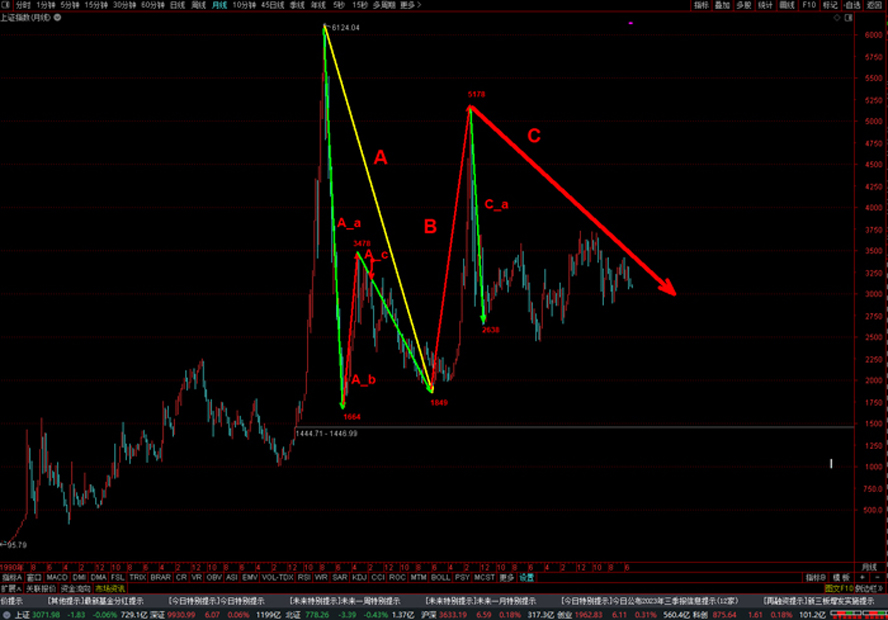Image resolution: width=888 pixels, height=620 pixels.
Task: Open the 叠加 overlay tool
Action: (721, 5)
